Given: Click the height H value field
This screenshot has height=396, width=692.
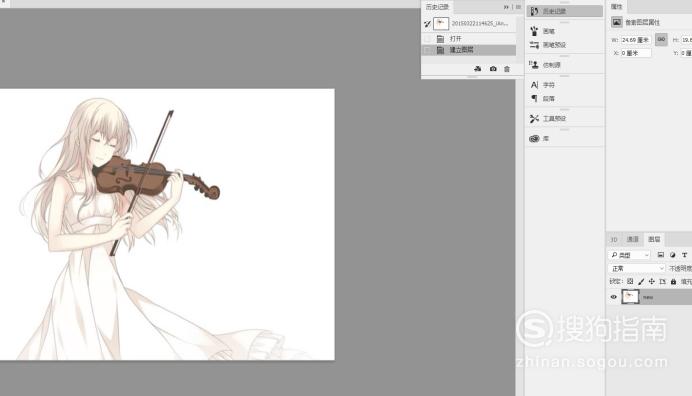Looking at the screenshot, I should pyautogui.click(x=686, y=40).
